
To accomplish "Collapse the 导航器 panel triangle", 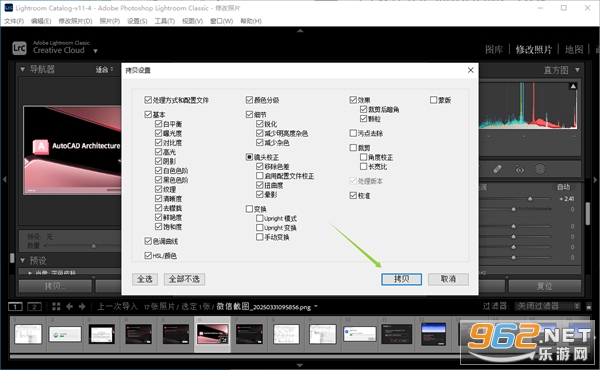I will [23, 69].
